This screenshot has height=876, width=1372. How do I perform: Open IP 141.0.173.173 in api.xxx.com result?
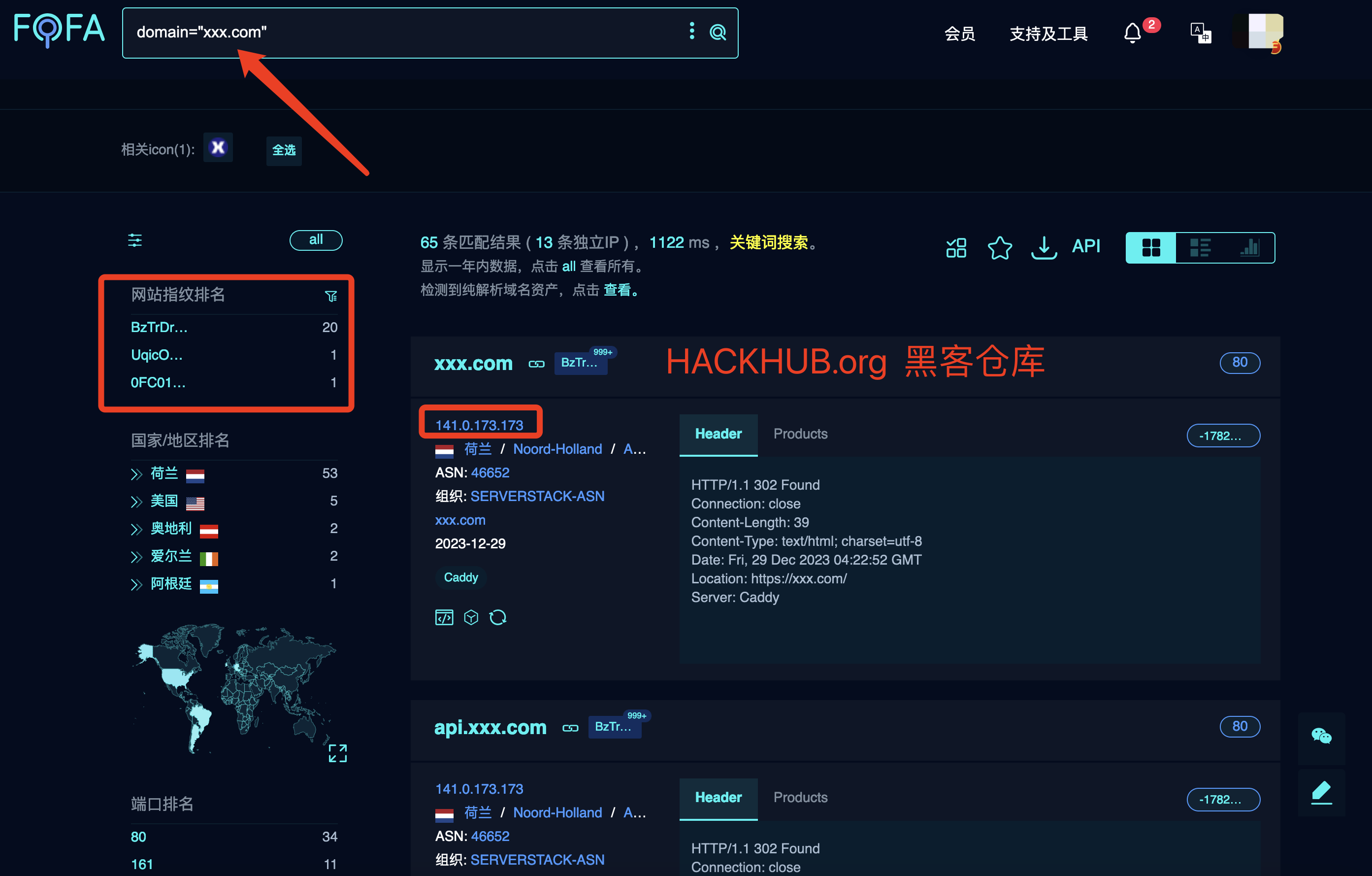(x=479, y=789)
